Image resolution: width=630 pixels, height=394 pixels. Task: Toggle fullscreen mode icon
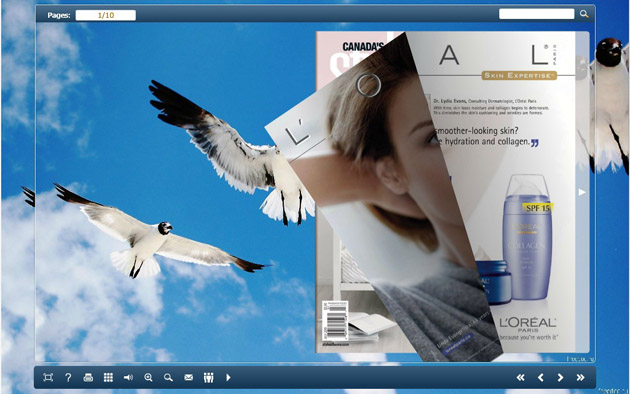click(x=48, y=378)
